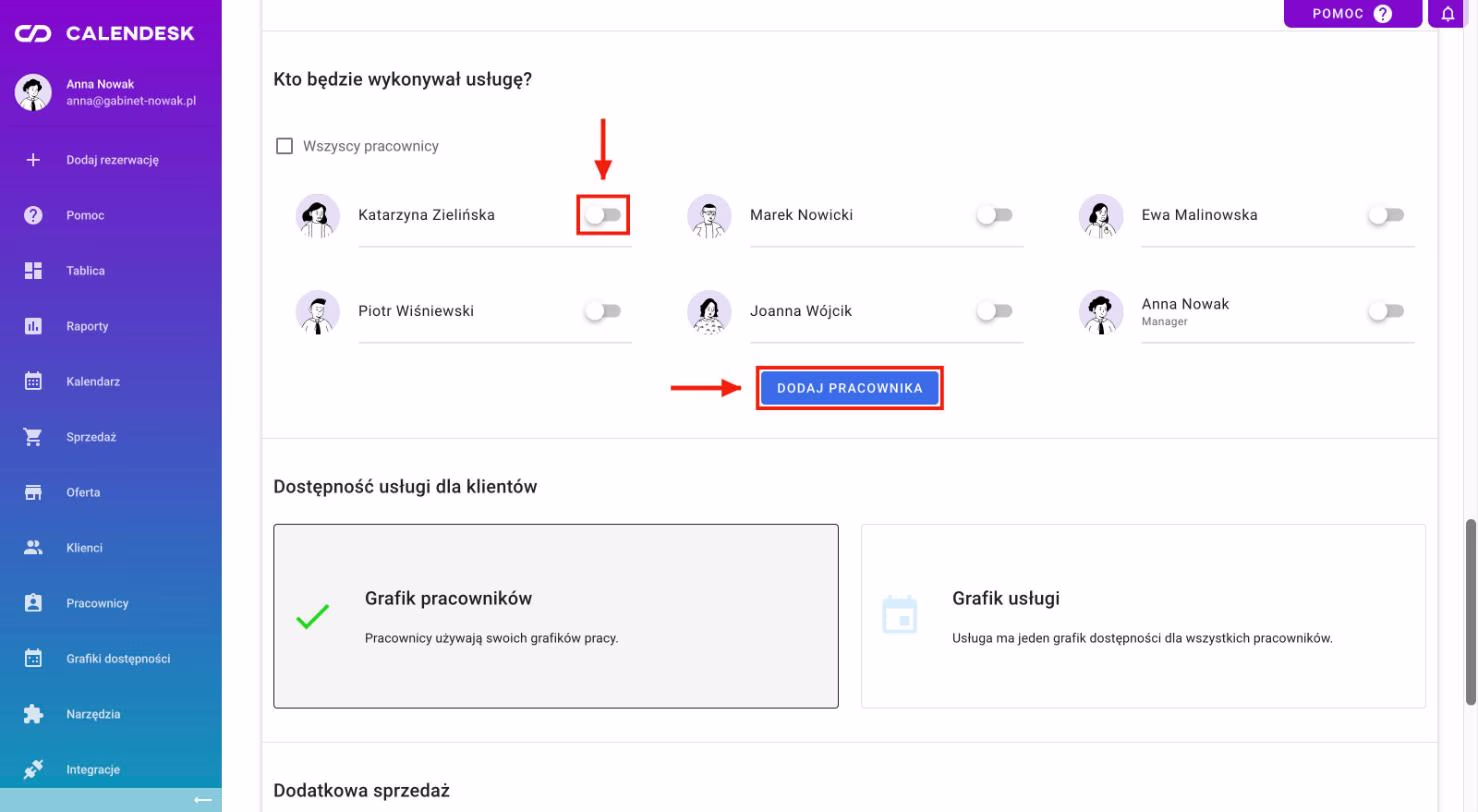Turn on Joanna Wójcik's switch
Viewport: 1478px width, 812px height.
[995, 311]
